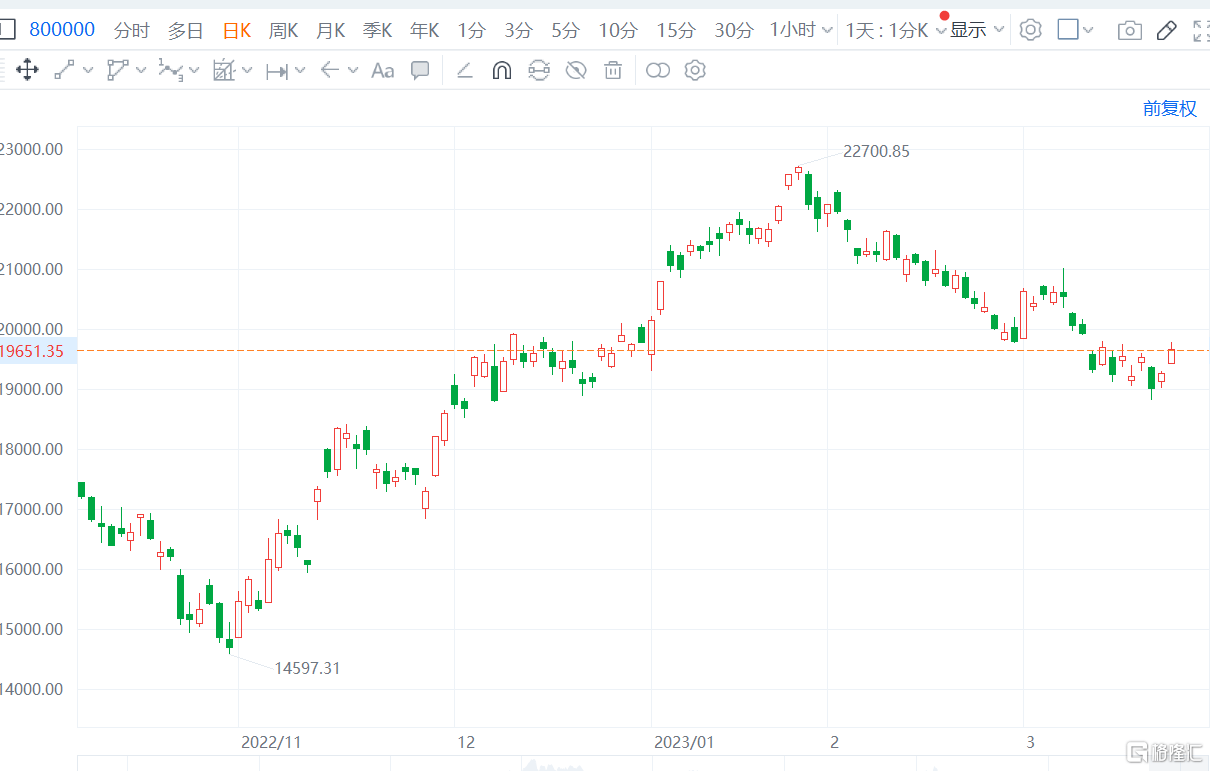Switch to 1分 interval
Viewport: 1210px width, 771px height.
(471, 30)
